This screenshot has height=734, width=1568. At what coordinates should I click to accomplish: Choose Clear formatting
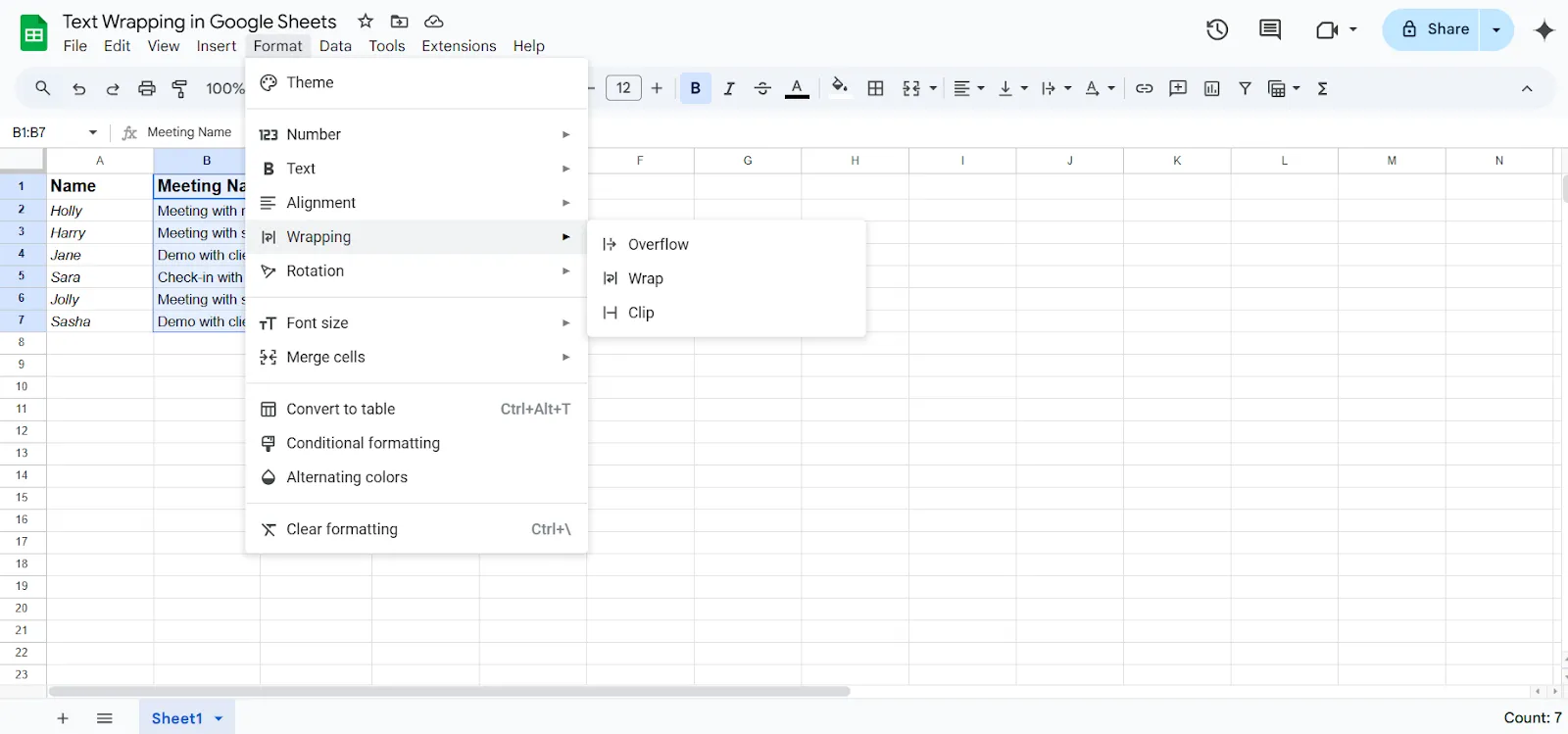[416, 530]
